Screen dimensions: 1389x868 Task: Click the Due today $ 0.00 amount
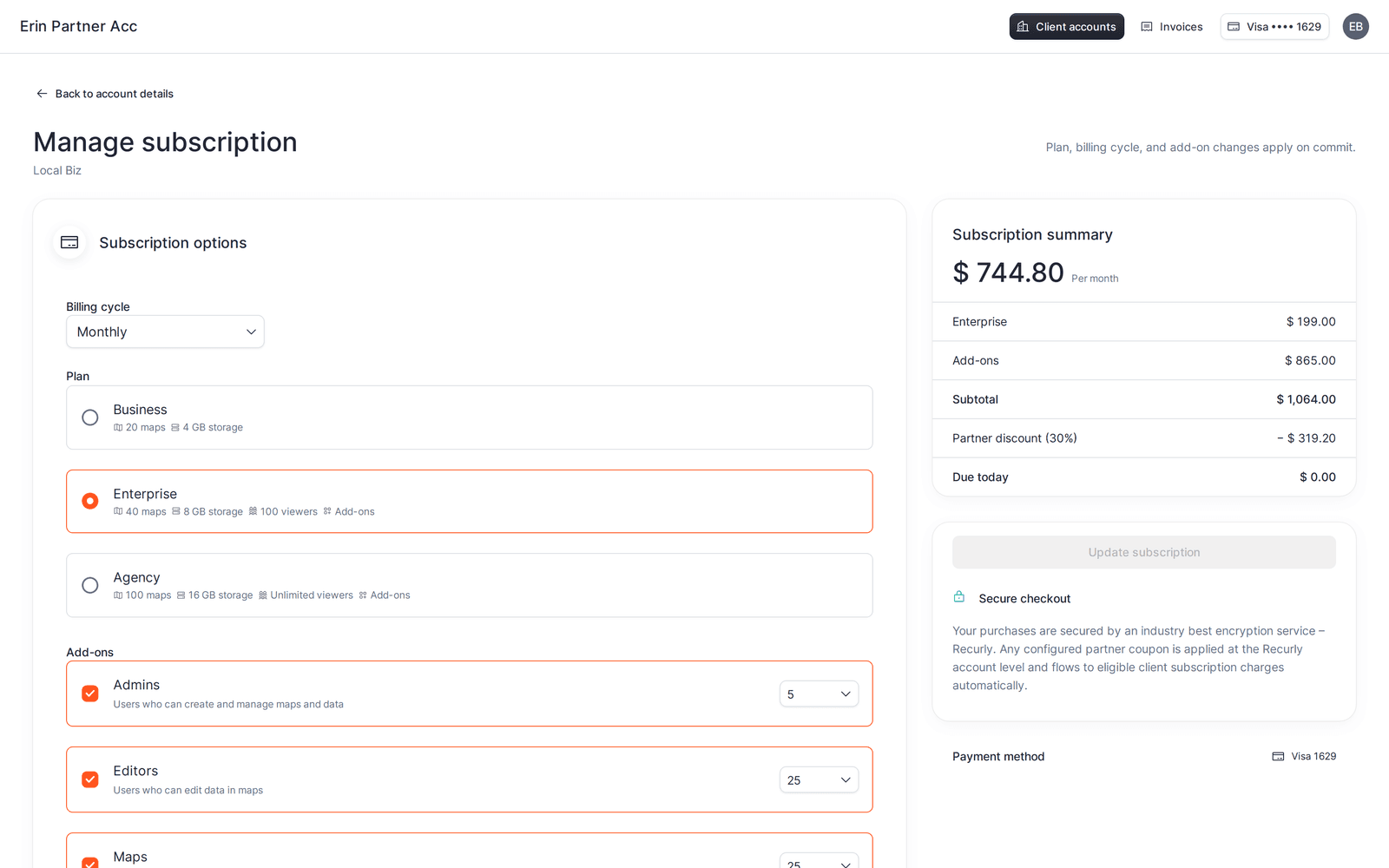[1318, 477]
